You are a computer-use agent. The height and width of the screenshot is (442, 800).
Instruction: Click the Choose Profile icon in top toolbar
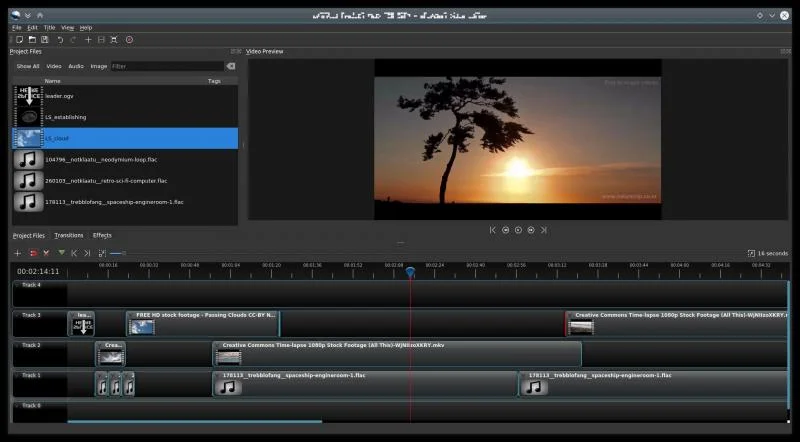click(x=101, y=40)
